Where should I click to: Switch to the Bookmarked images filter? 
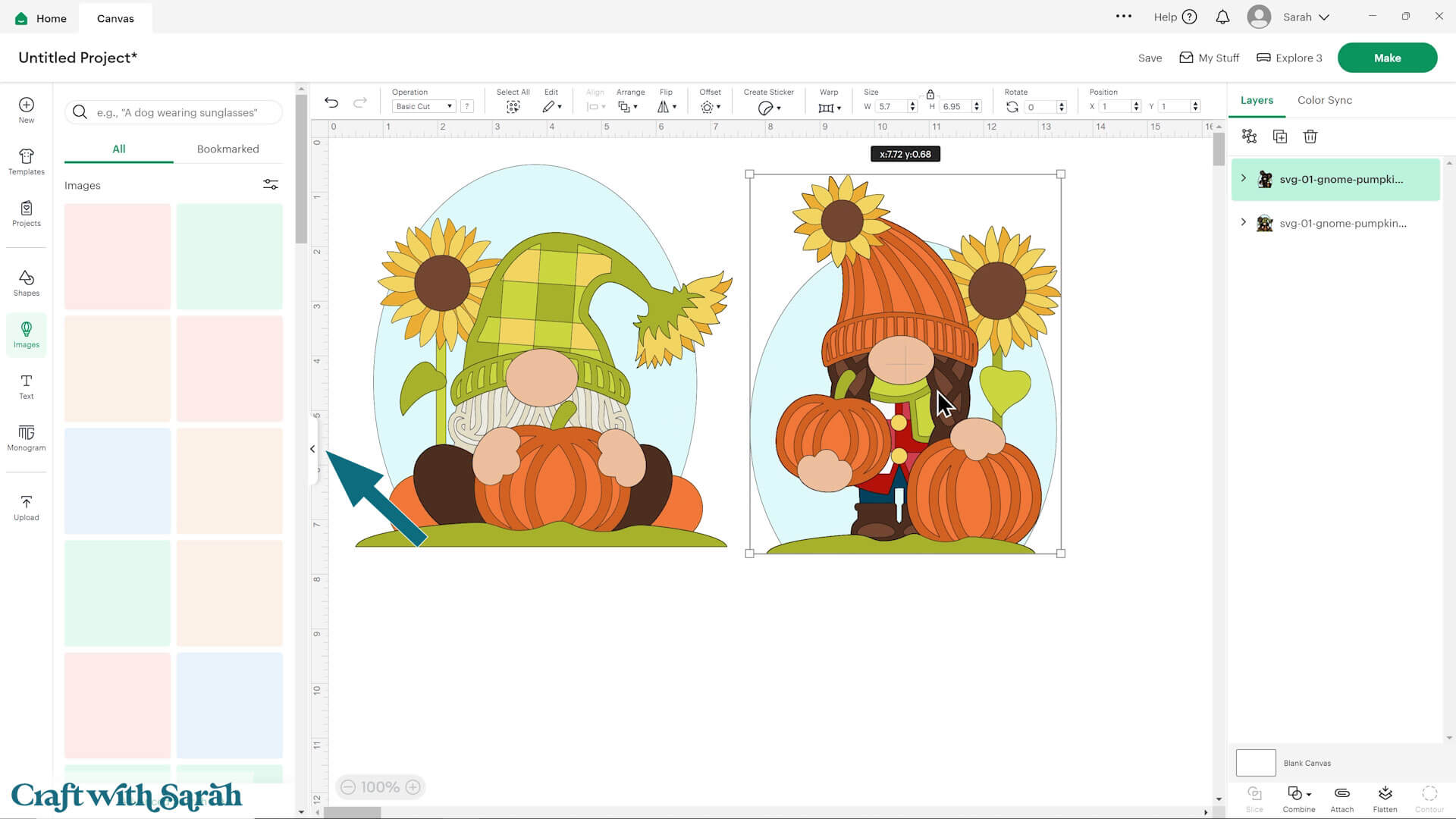pyautogui.click(x=227, y=149)
